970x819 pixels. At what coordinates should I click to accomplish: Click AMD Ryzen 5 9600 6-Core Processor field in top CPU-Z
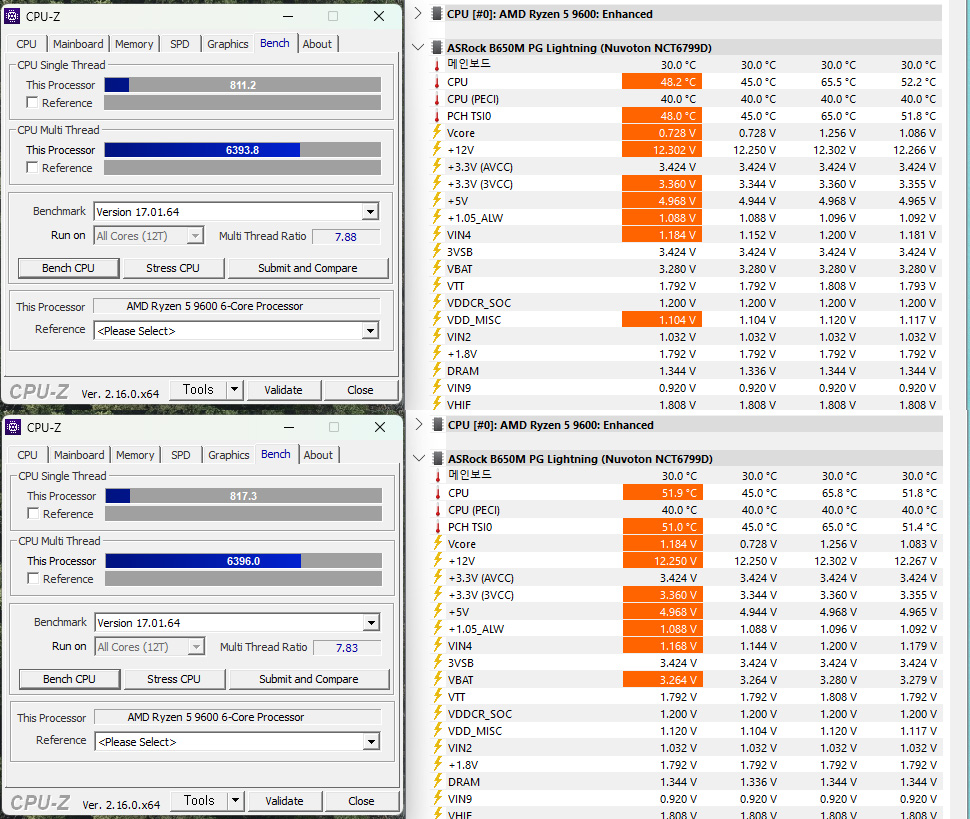pyautogui.click(x=236, y=306)
